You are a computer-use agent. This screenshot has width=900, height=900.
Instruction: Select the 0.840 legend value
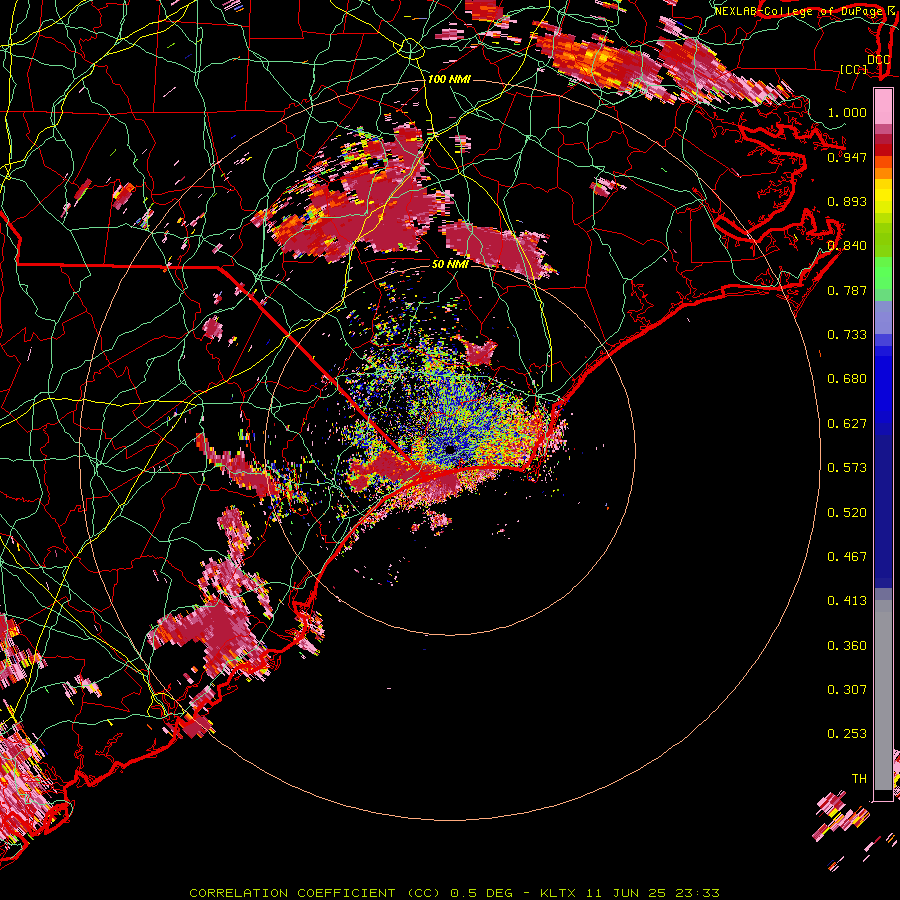(847, 245)
